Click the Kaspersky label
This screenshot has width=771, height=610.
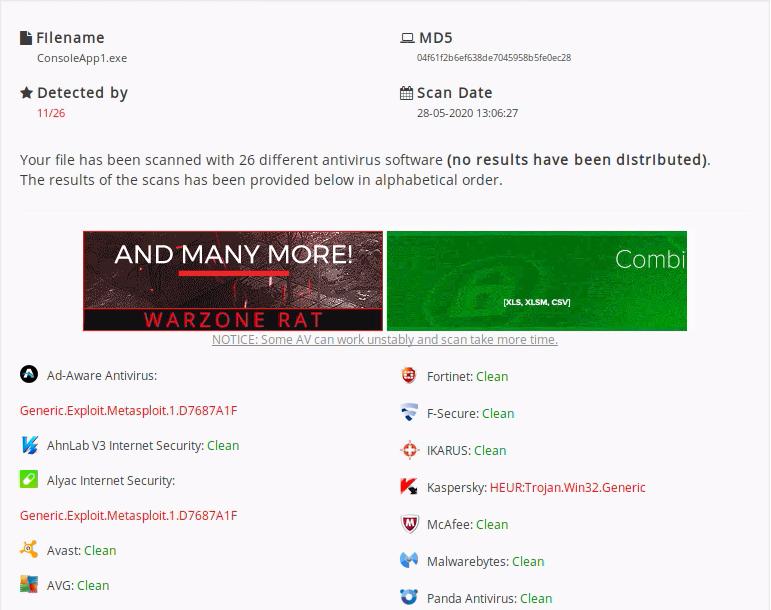point(457,488)
